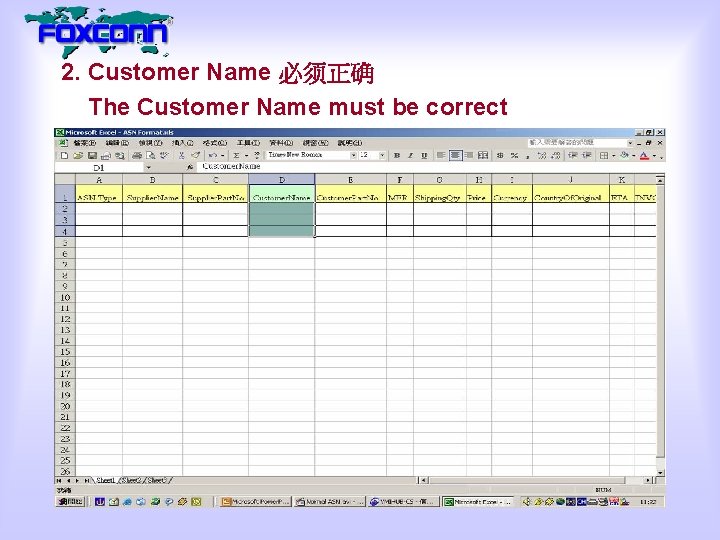Open the first menu, File (F)
Image resolution: width=720 pixels, height=540 pixels.
tap(84, 143)
